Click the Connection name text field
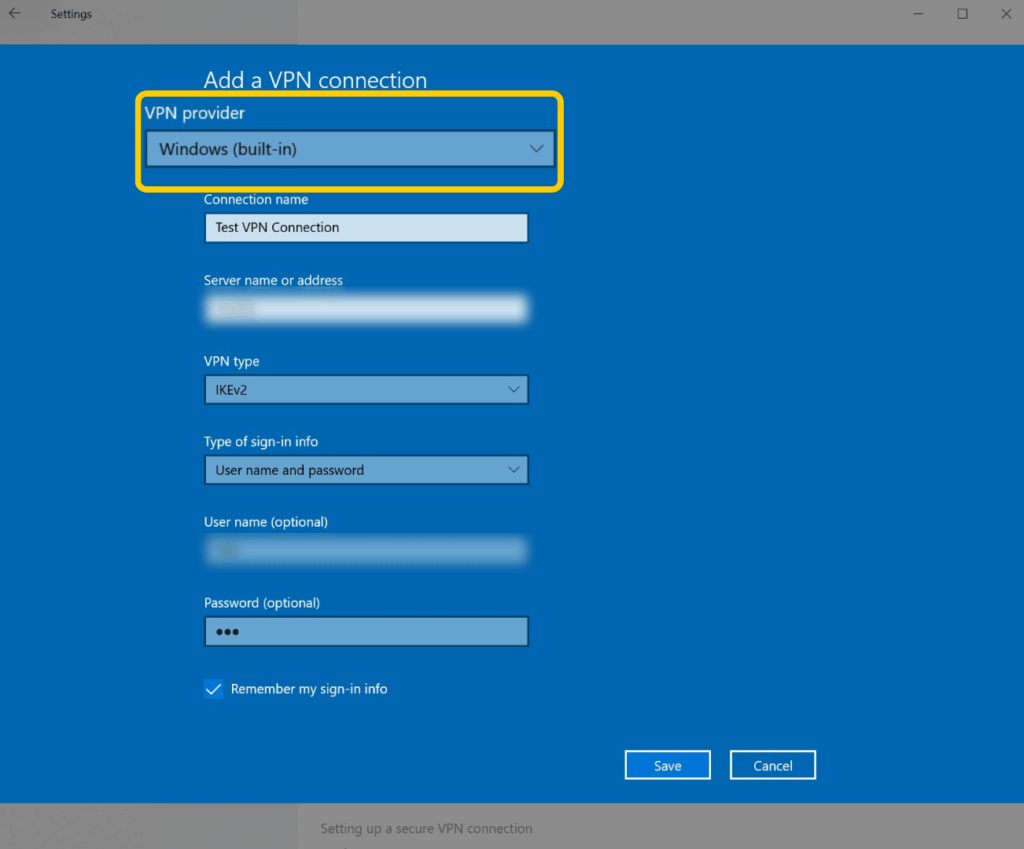 pyautogui.click(x=366, y=228)
